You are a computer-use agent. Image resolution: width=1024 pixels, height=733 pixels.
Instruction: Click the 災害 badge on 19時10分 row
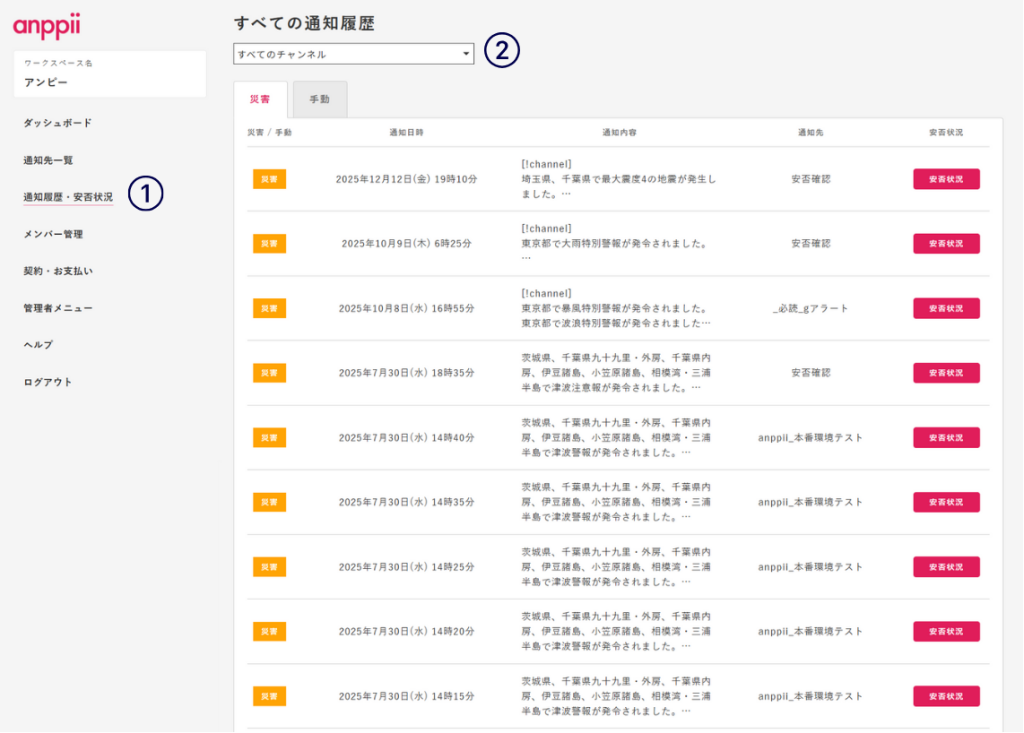(269, 179)
